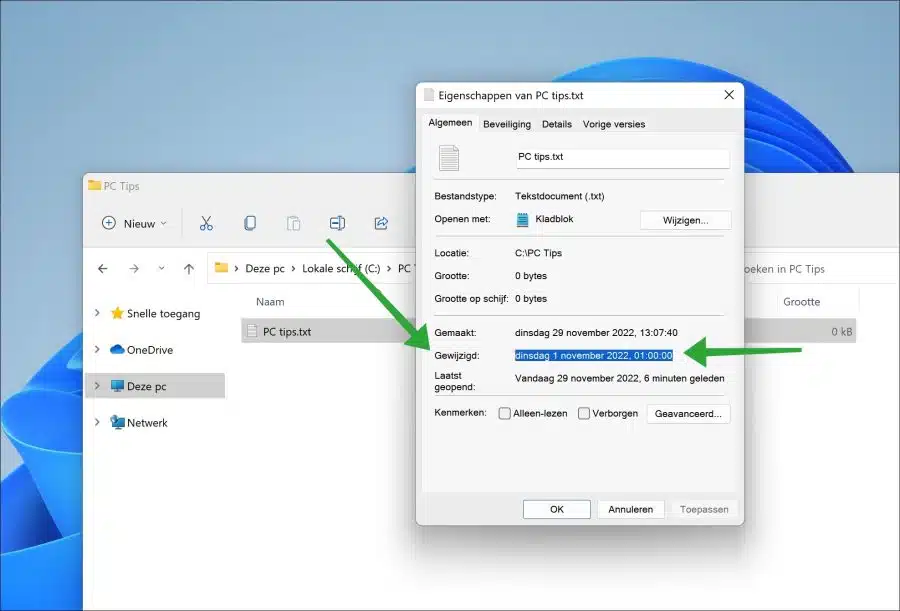Go up one folder with the up arrow

pyautogui.click(x=189, y=269)
